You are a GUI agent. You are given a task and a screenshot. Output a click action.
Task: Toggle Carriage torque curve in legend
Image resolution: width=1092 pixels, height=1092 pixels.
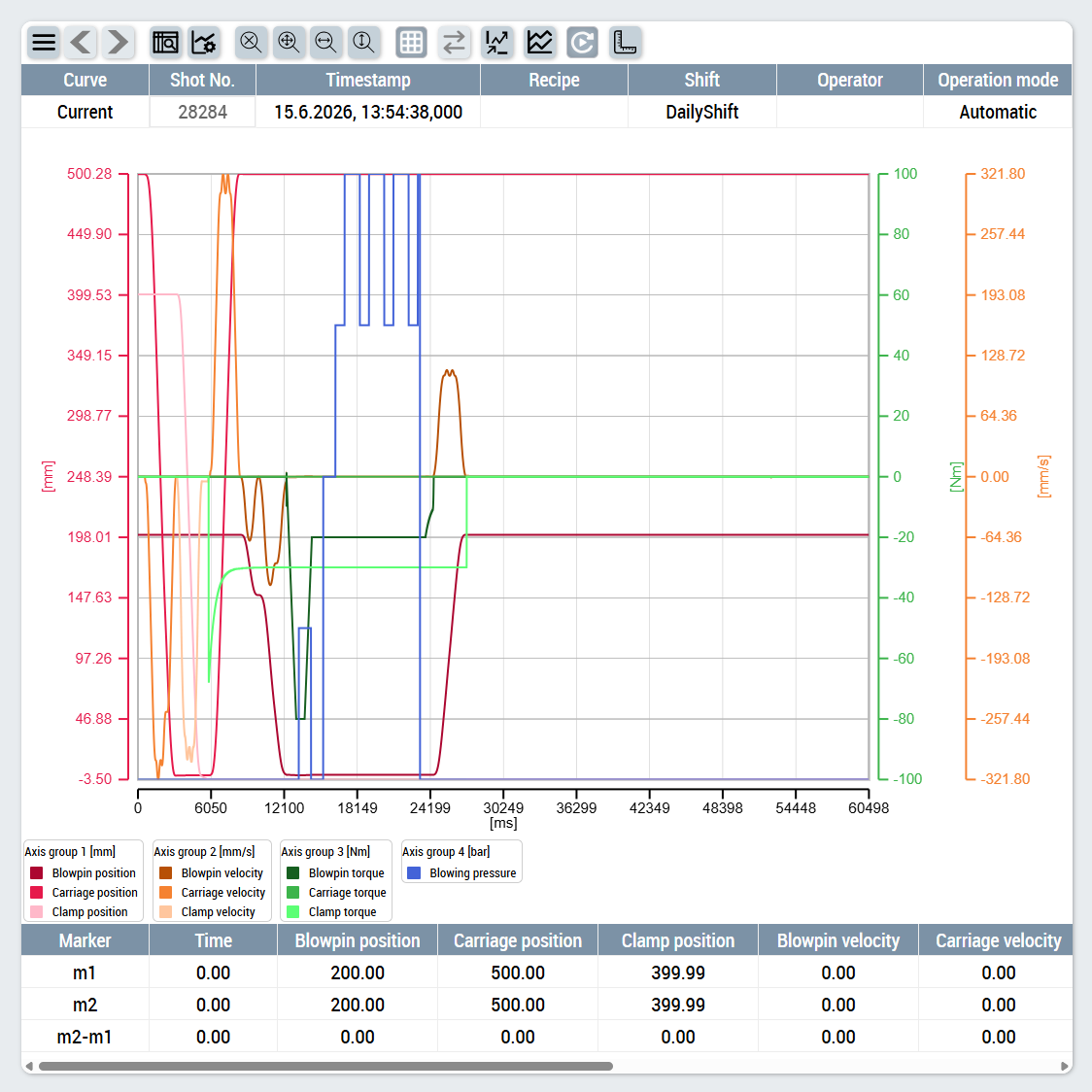point(336,893)
